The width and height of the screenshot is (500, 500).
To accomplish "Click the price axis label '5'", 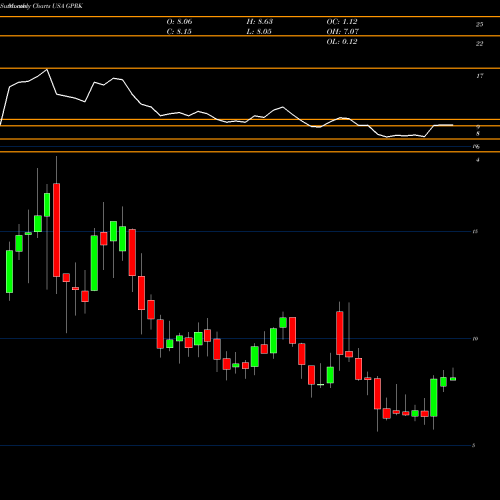I will point(474,445).
